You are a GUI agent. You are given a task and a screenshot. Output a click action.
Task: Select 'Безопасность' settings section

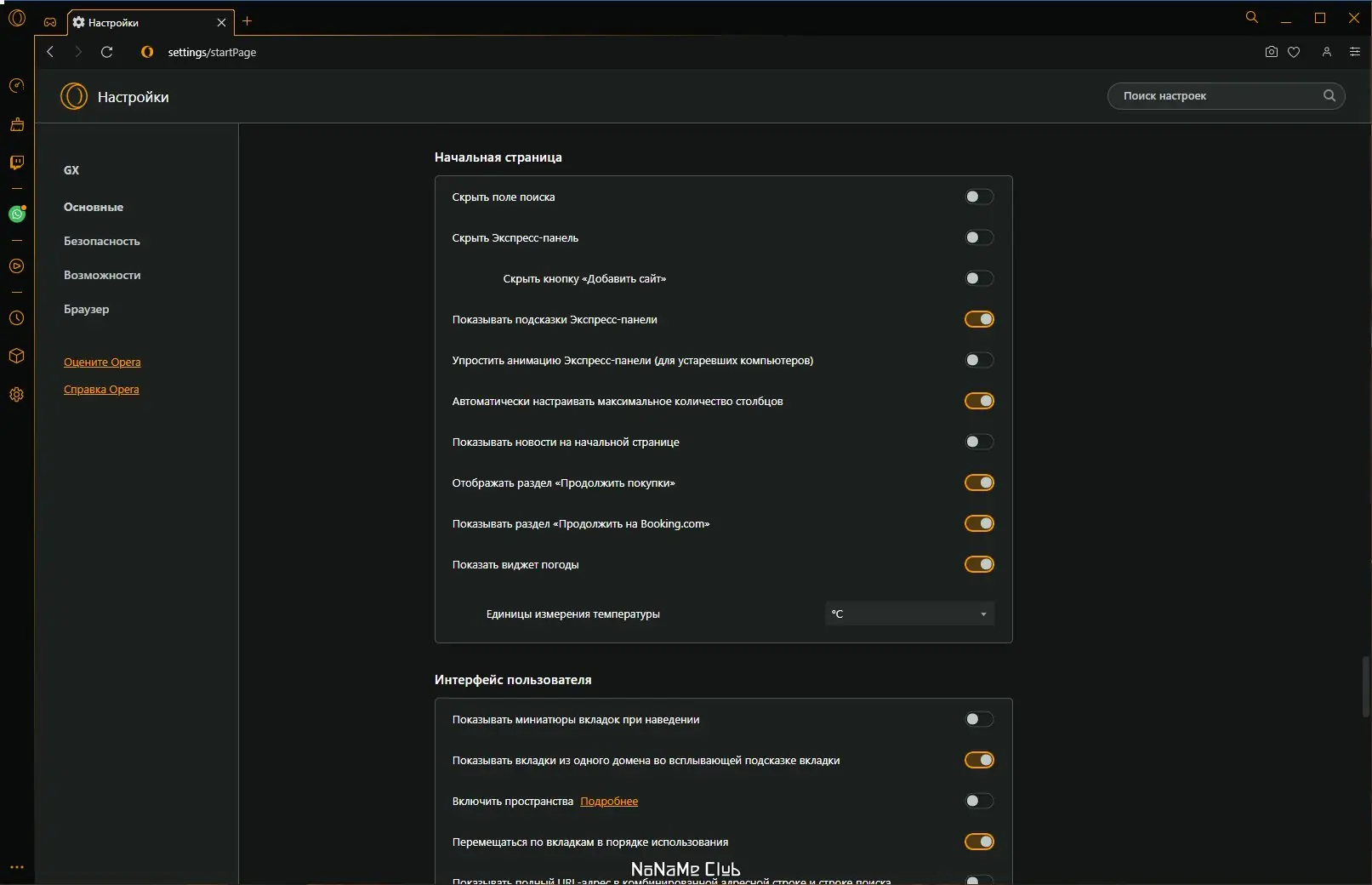pos(101,241)
